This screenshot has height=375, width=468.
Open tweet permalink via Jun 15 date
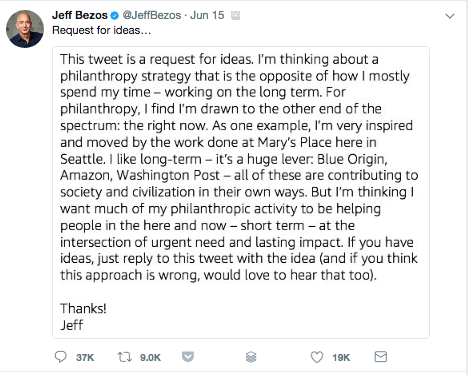[207, 15]
